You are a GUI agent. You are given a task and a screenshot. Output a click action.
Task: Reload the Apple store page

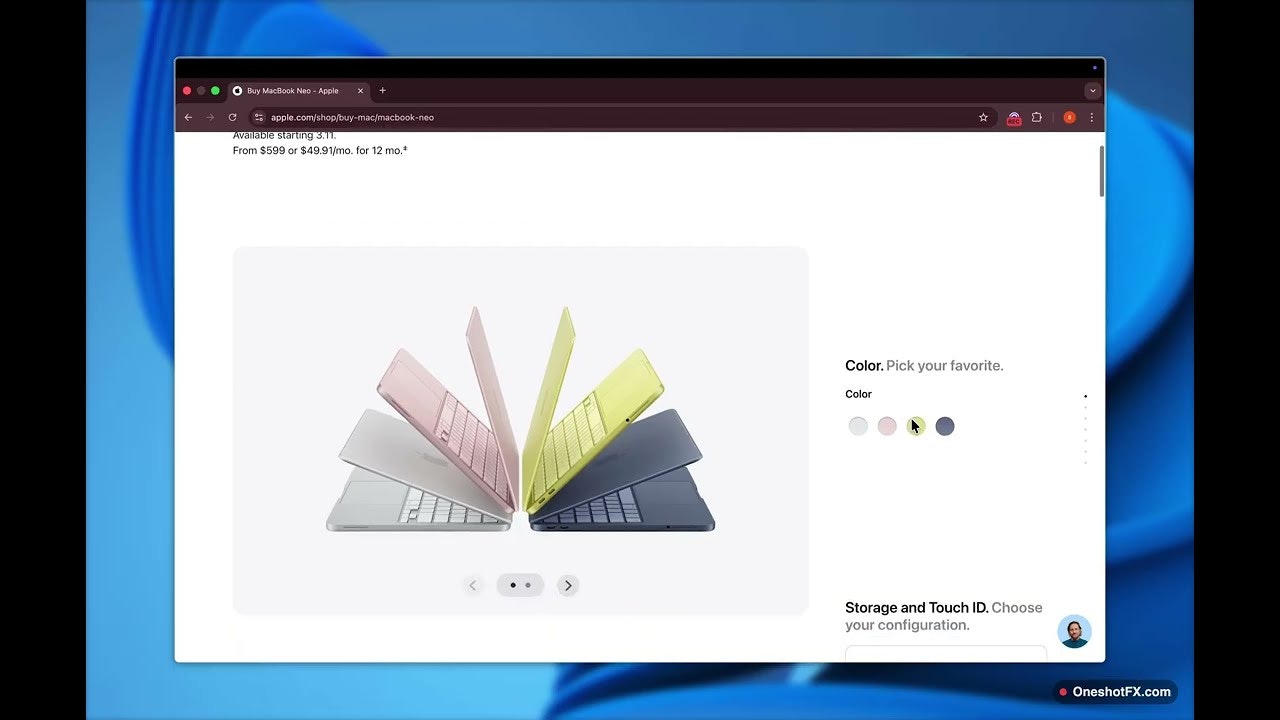pyautogui.click(x=232, y=117)
